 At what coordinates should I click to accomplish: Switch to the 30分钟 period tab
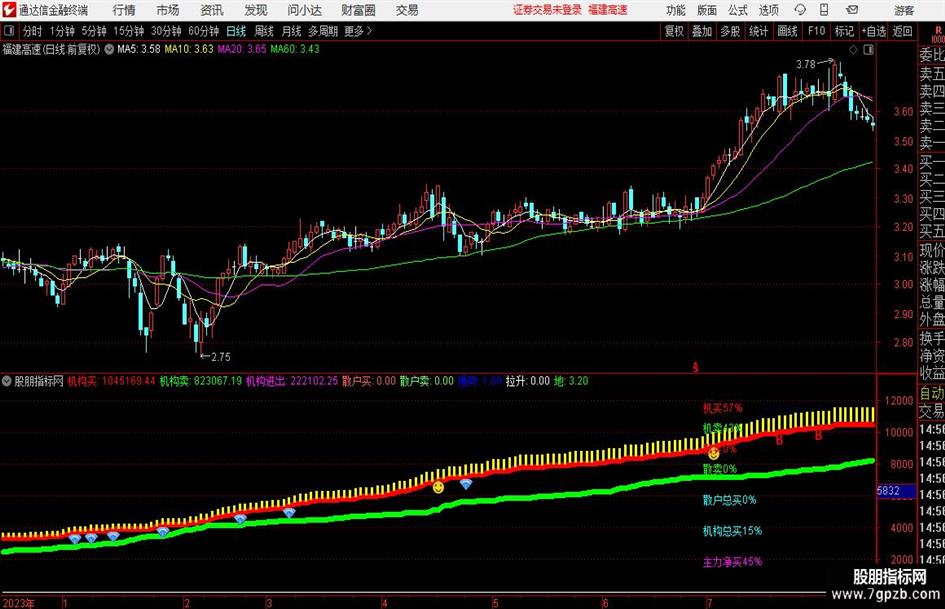(166, 31)
